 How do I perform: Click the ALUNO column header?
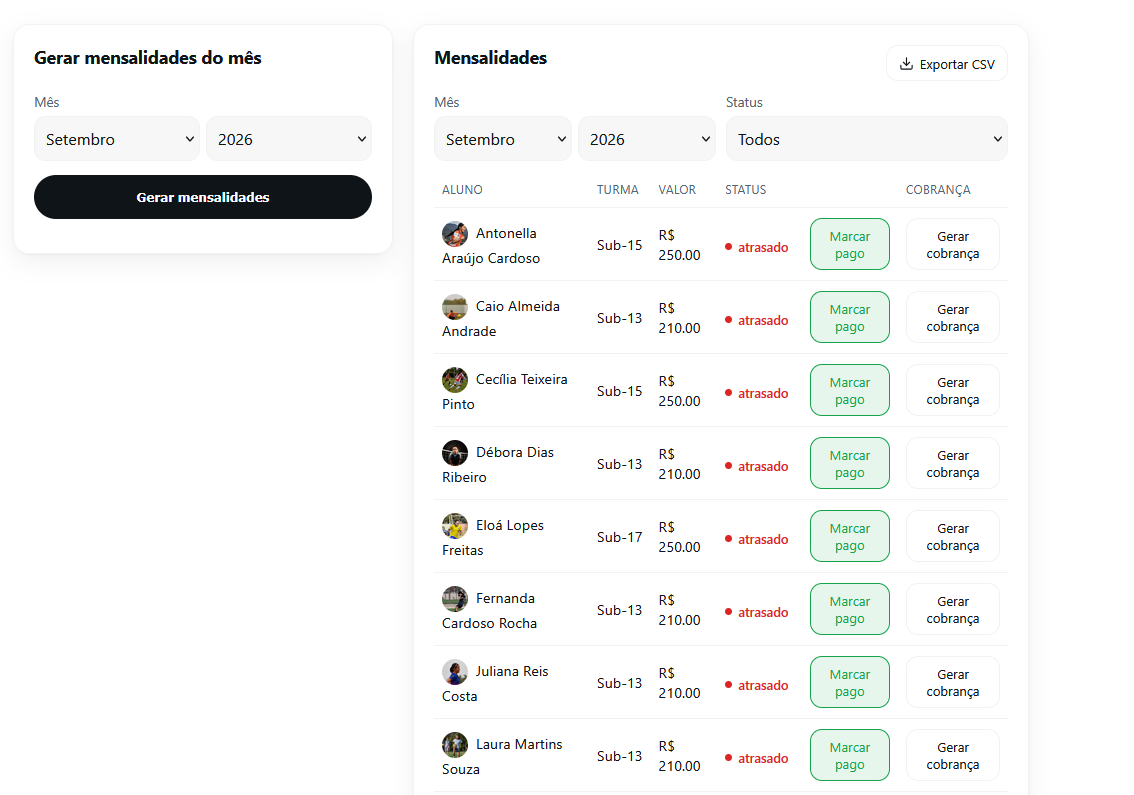(x=462, y=190)
